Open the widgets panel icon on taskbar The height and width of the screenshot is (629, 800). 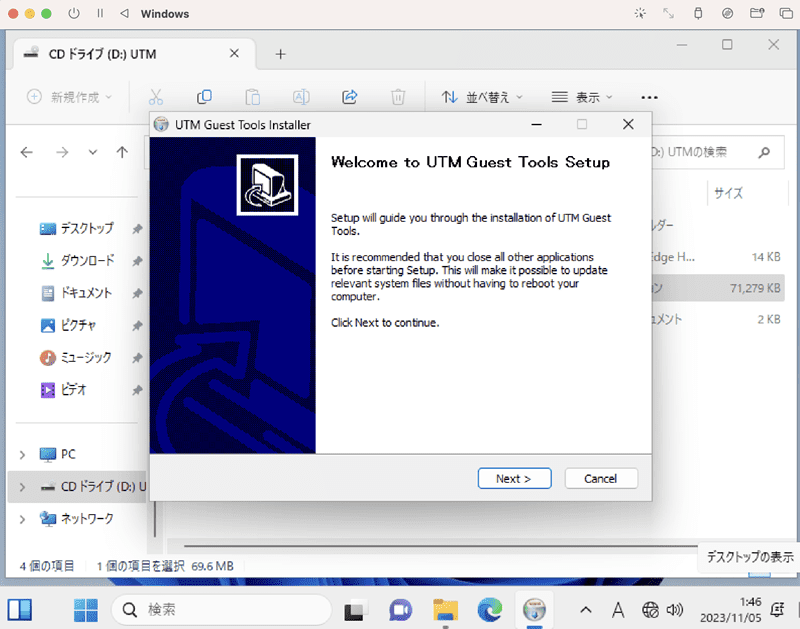click(x=20, y=610)
